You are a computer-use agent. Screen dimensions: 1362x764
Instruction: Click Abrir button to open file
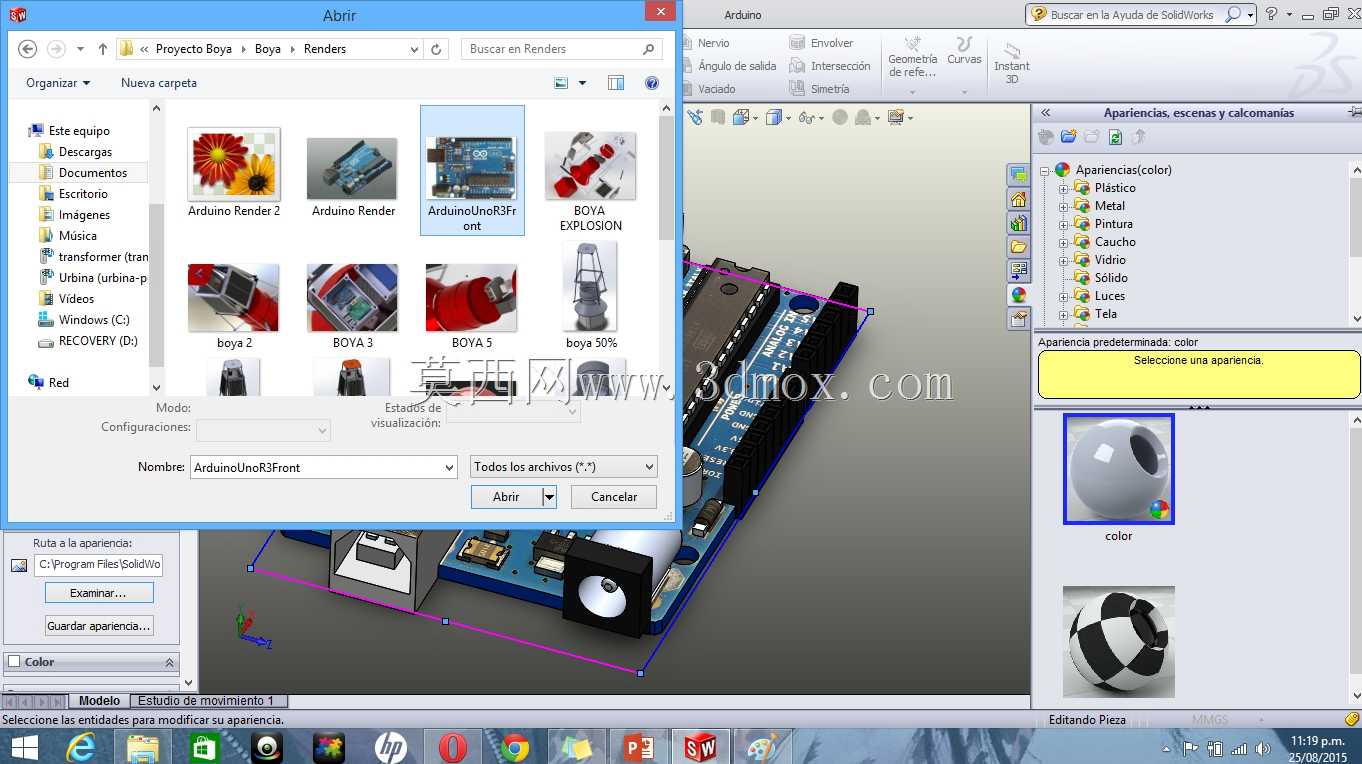pos(506,497)
